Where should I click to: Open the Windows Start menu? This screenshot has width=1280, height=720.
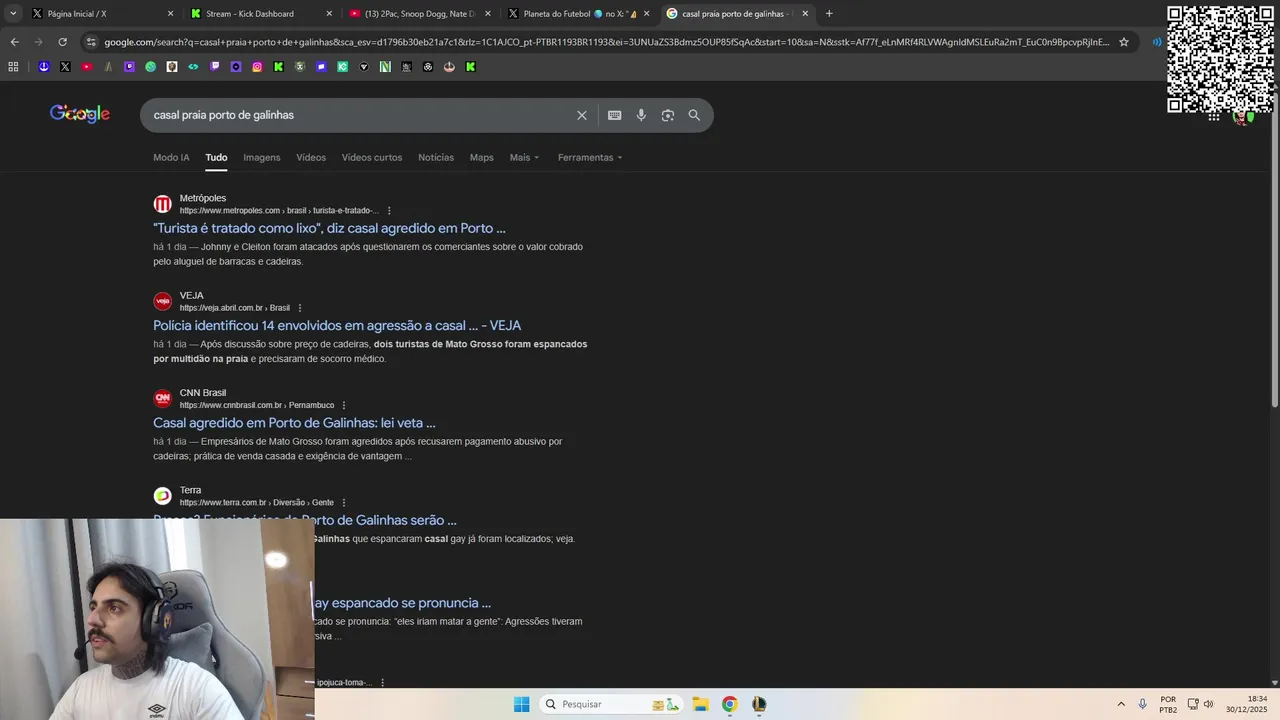521,704
